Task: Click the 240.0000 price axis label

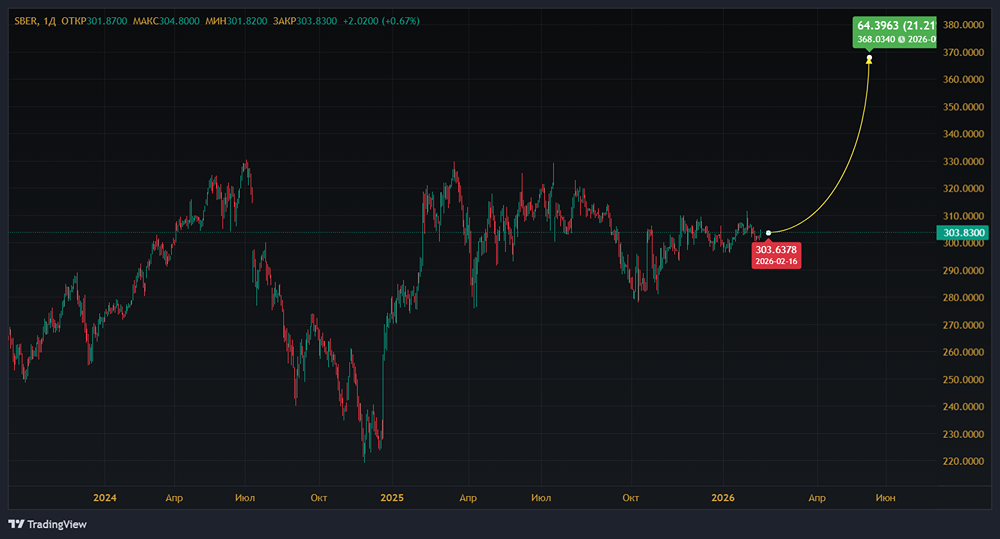Action: point(963,406)
